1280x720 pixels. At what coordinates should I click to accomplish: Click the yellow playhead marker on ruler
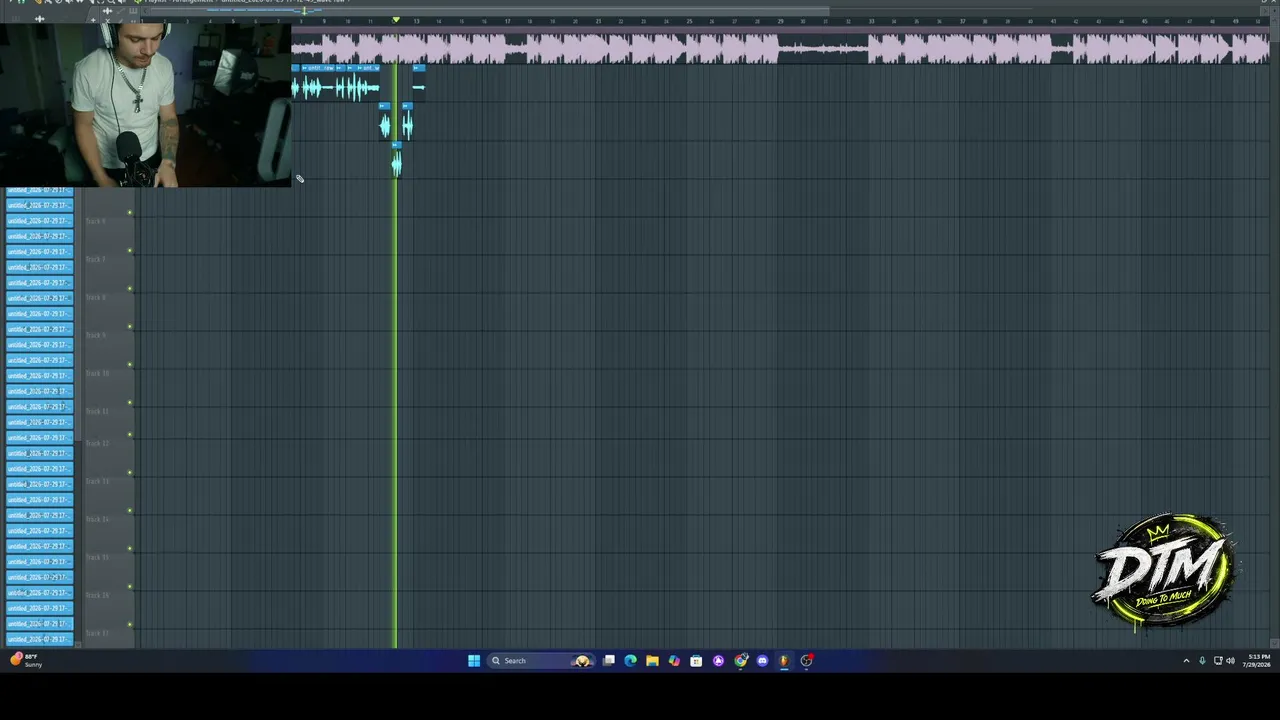point(396,20)
